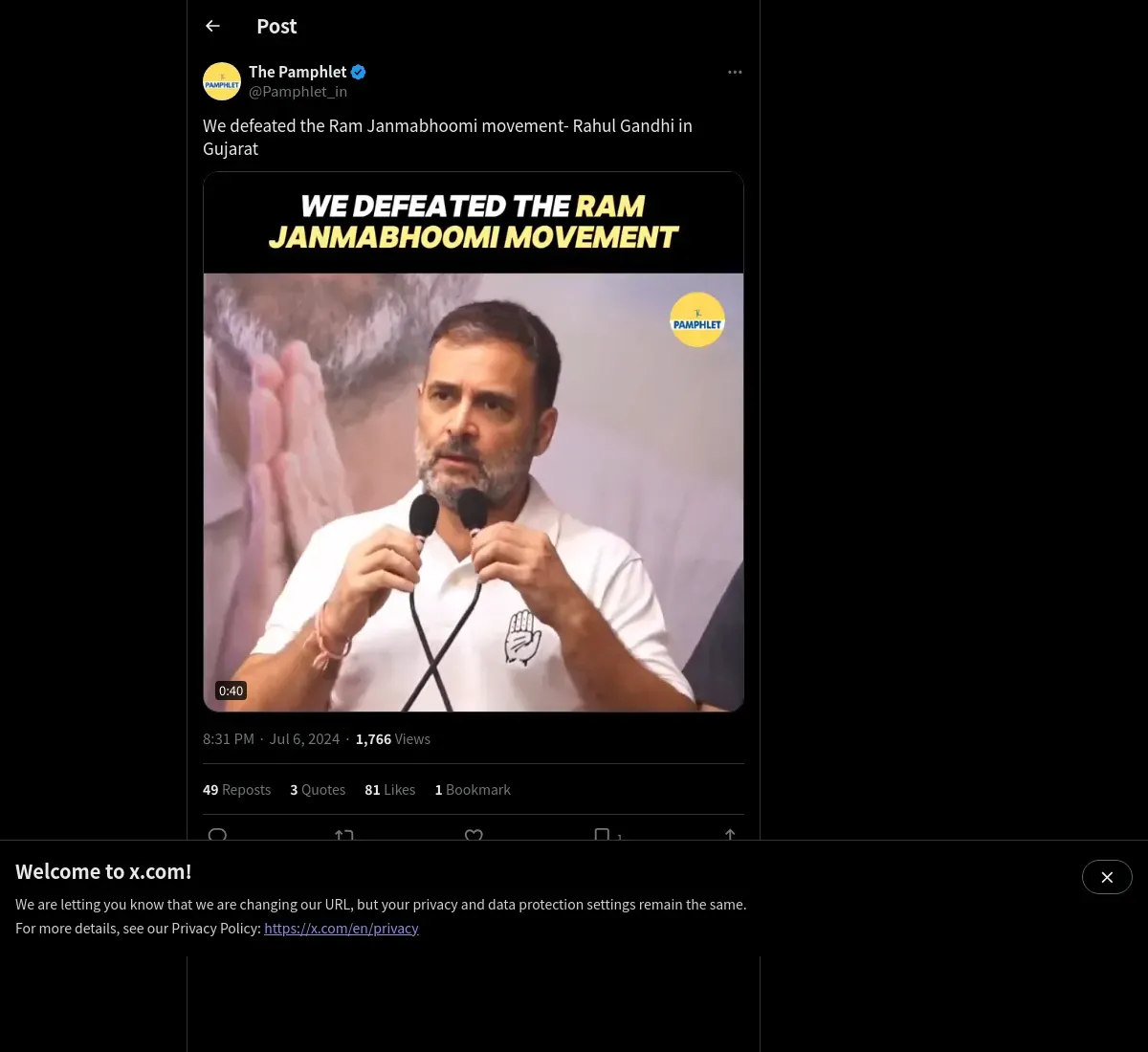The height and width of the screenshot is (1052, 1148).
Task: Open the three-dot more options menu
Action: pyautogui.click(x=735, y=72)
